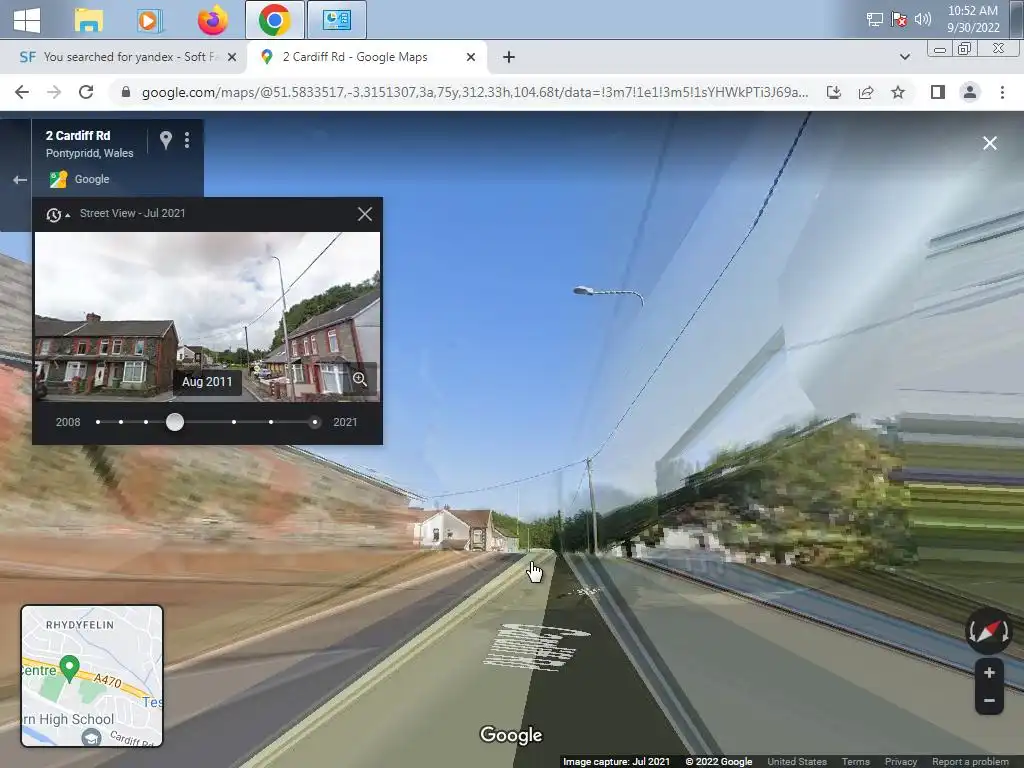Open the Chrome profile avatar menu

click(x=970, y=92)
